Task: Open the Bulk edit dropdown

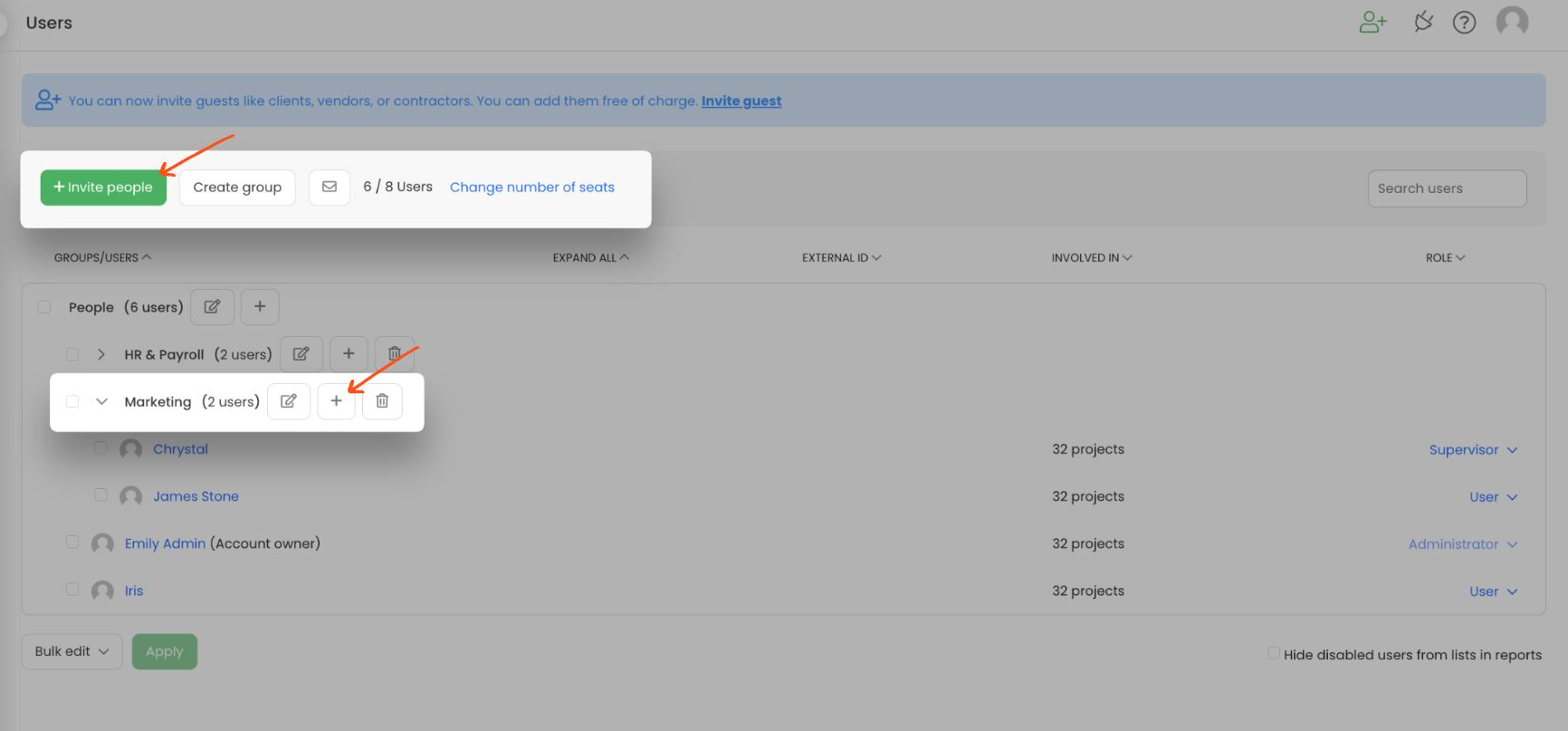Action: click(72, 651)
